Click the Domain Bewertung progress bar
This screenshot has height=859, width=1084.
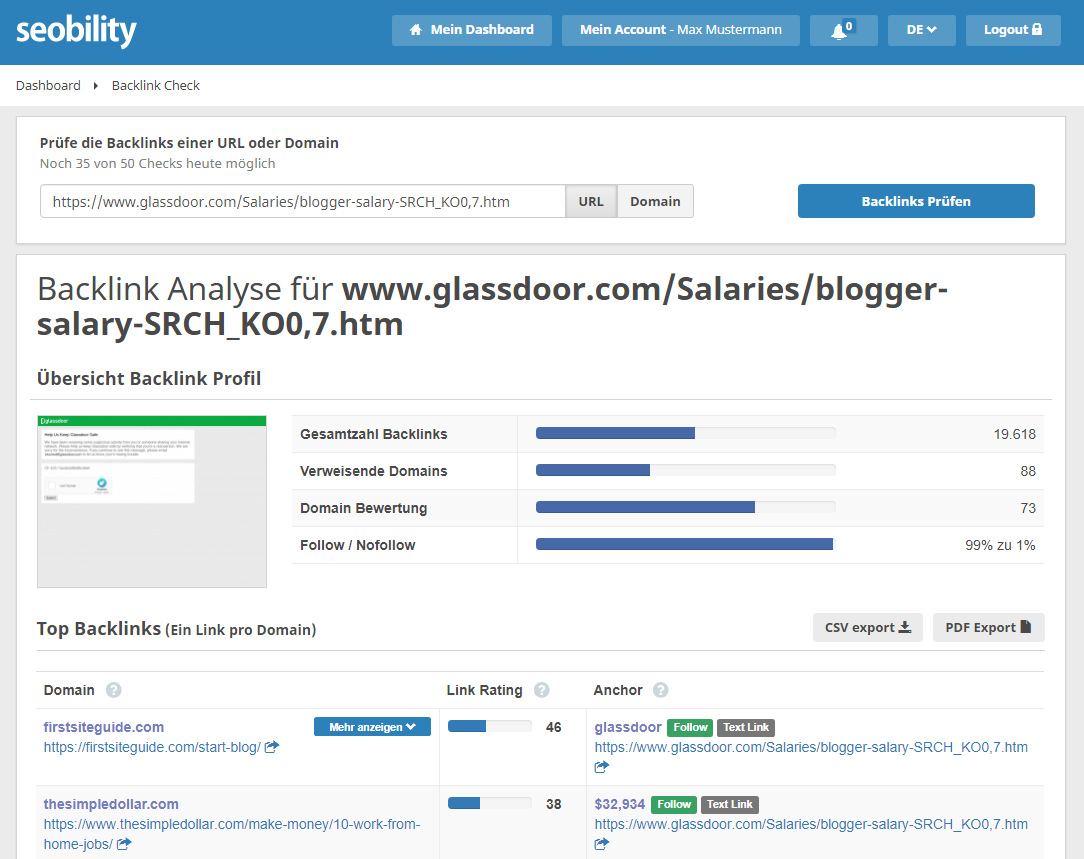point(685,507)
